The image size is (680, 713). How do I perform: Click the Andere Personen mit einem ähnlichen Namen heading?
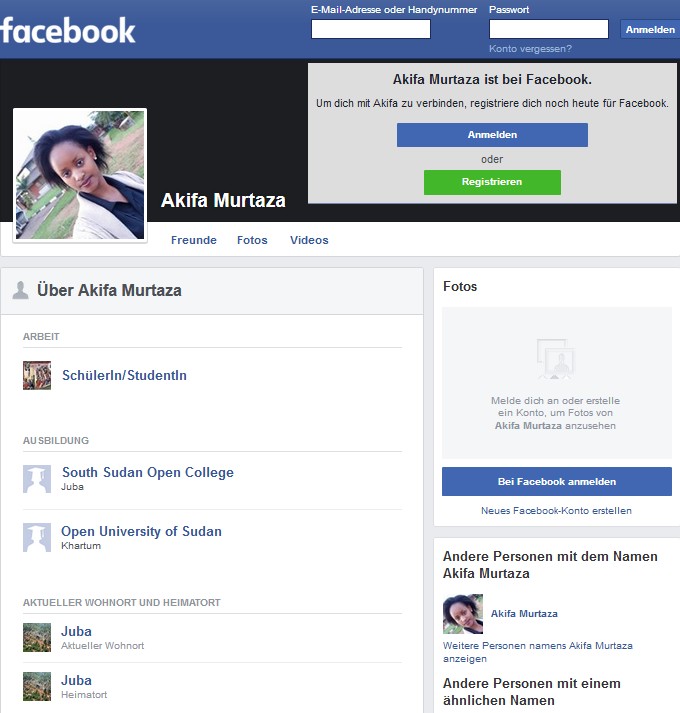(532, 692)
